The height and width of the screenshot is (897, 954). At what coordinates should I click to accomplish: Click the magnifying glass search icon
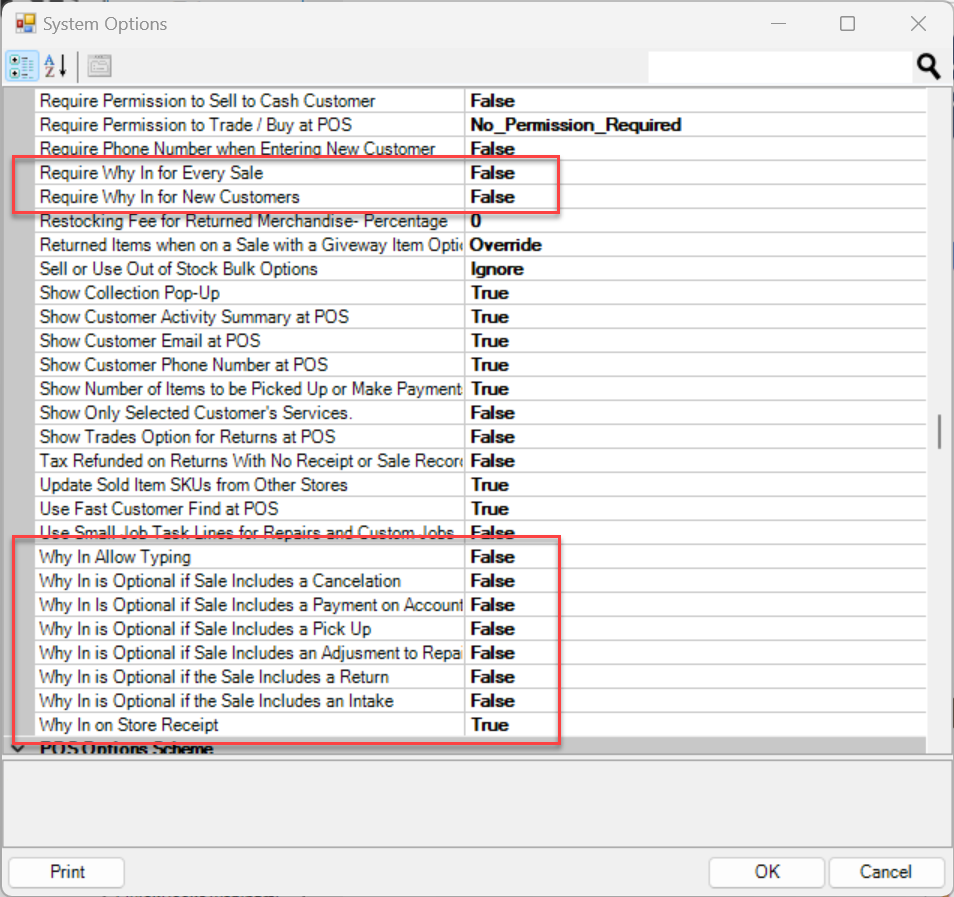click(x=928, y=67)
